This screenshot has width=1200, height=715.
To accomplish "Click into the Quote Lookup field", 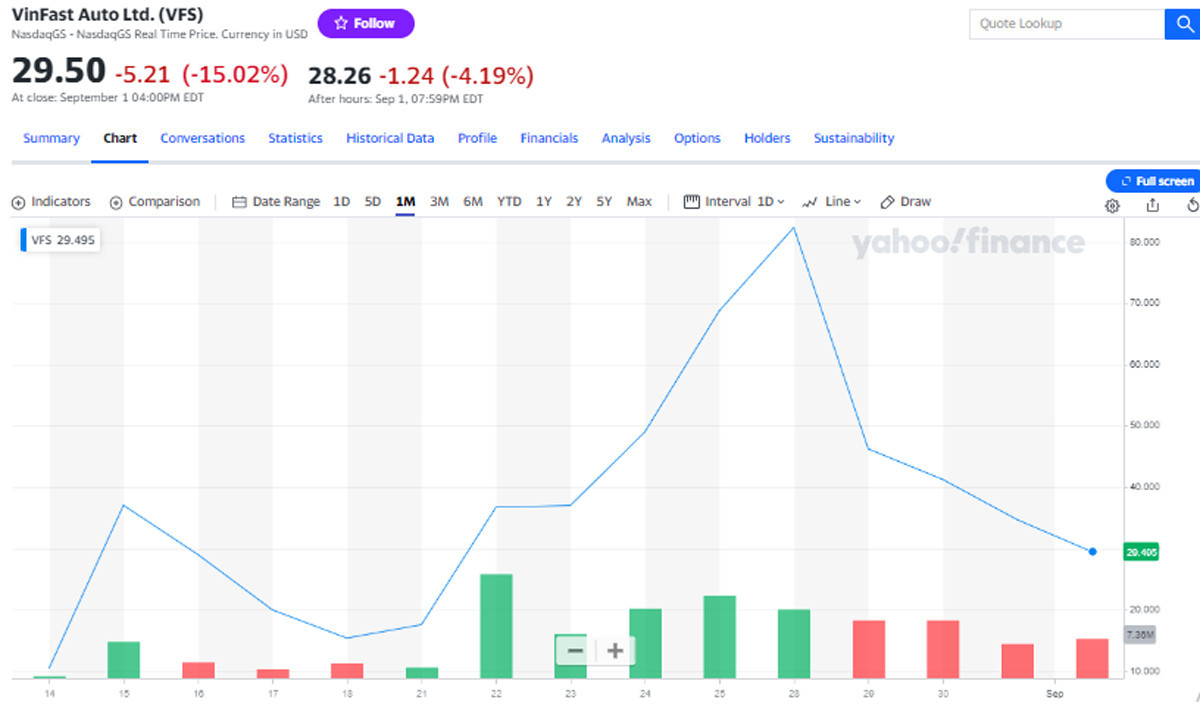I will (1066, 24).
